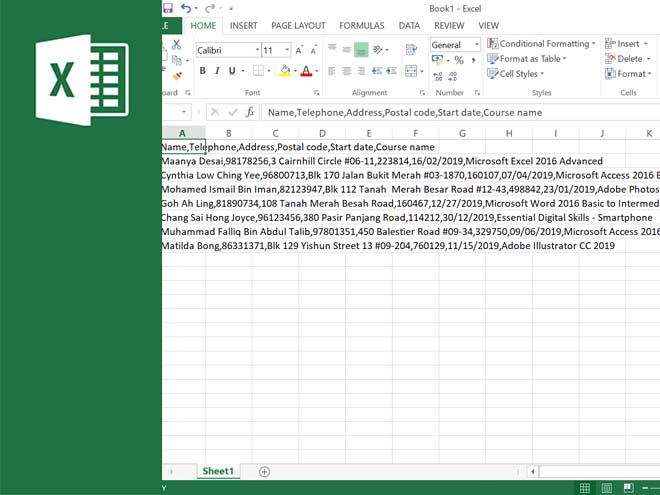
Task: Click the Percent Style button
Action: coord(458,61)
